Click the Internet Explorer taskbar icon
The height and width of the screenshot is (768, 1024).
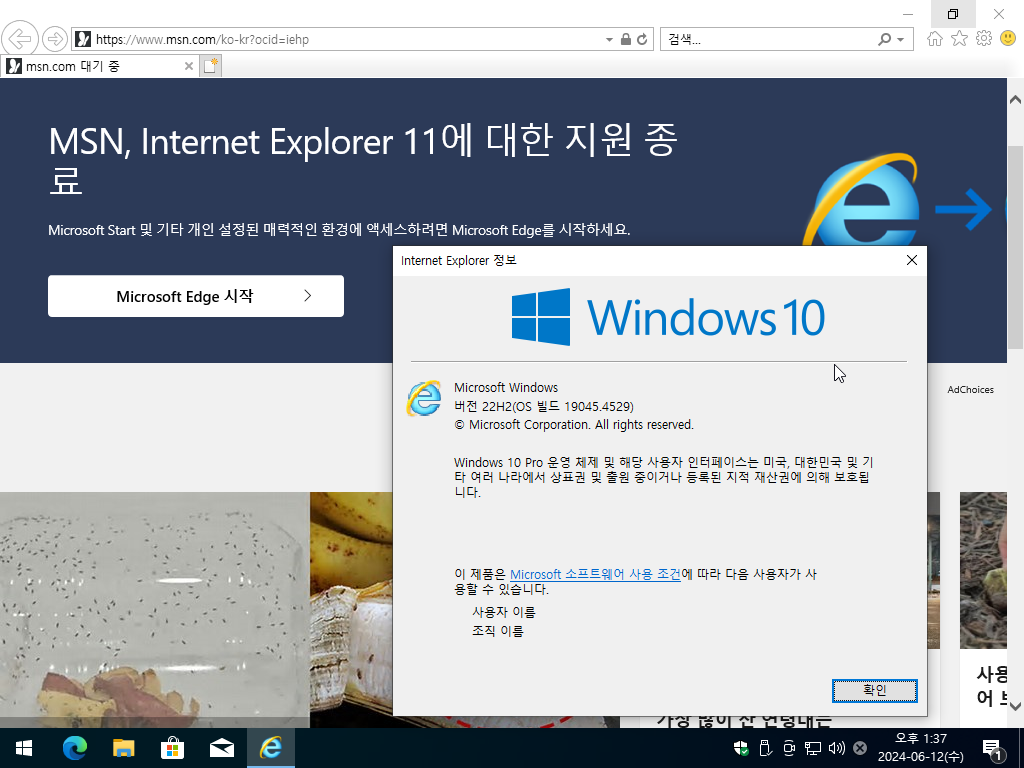tap(271, 748)
